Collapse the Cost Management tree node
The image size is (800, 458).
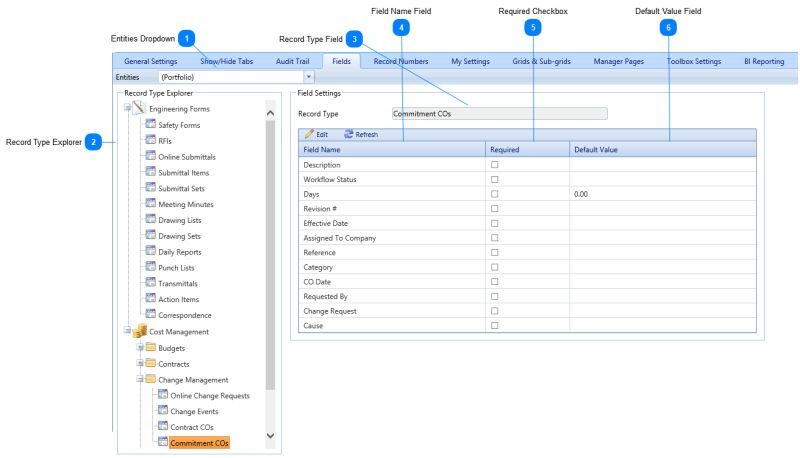point(127,330)
